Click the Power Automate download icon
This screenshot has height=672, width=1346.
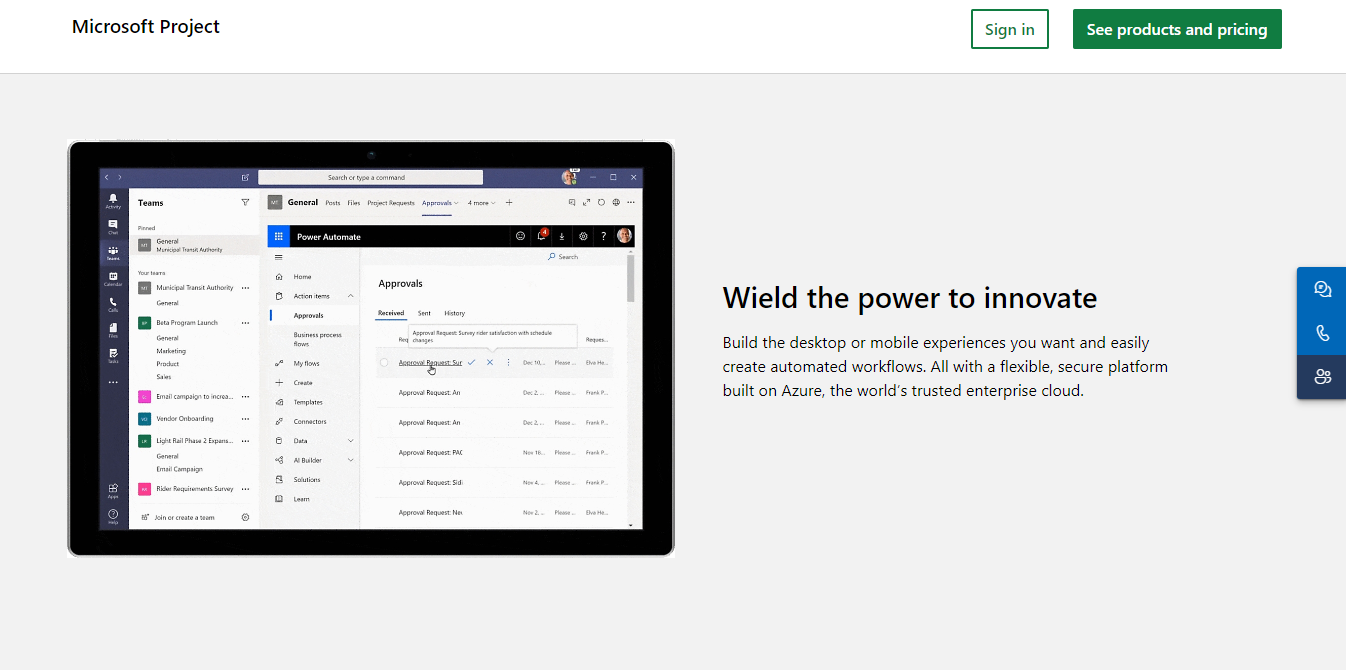561,236
